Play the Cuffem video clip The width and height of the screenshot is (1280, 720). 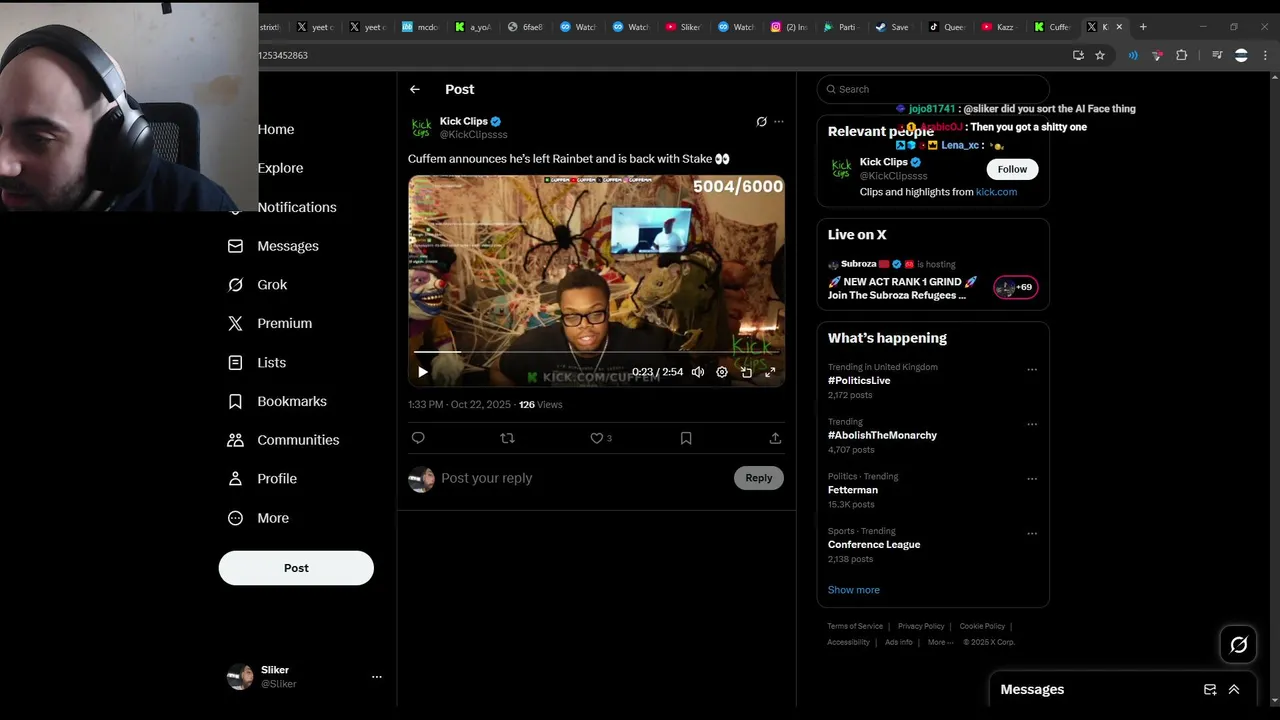(x=422, y=372)
